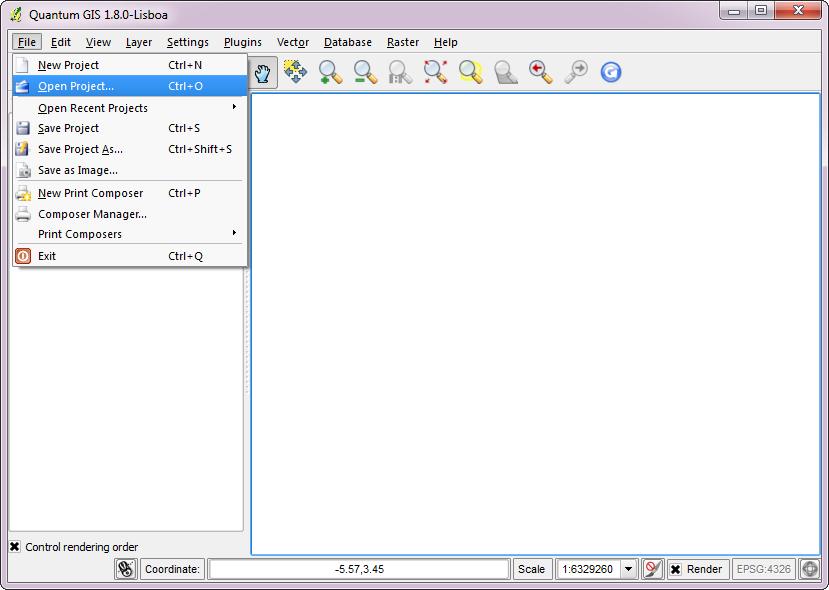Open the Layer menu
The image size is (829, 590).
(x=139, y=42)
